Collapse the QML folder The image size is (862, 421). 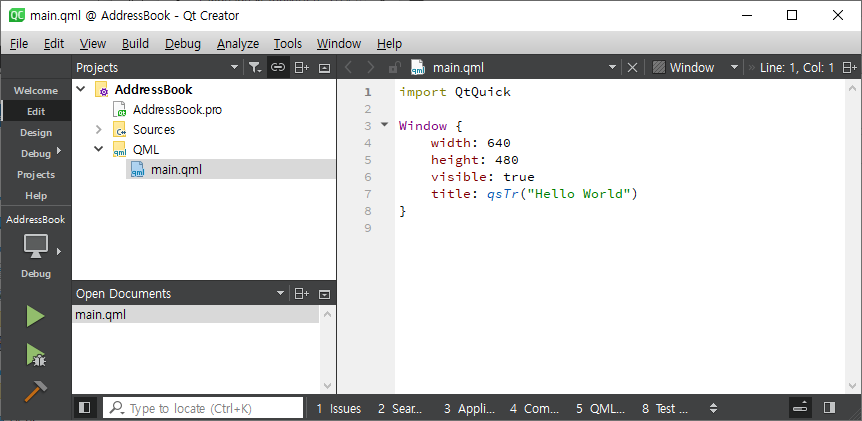(98, 148)
